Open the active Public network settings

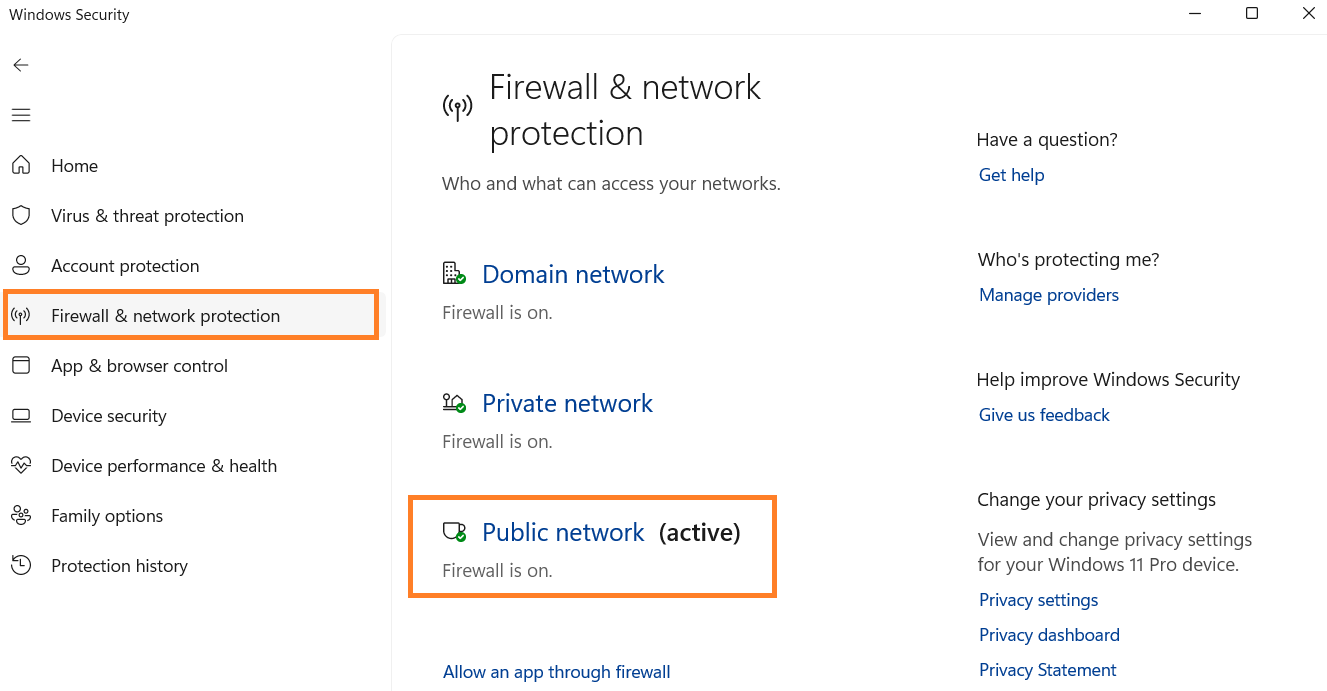click(563, 533)
